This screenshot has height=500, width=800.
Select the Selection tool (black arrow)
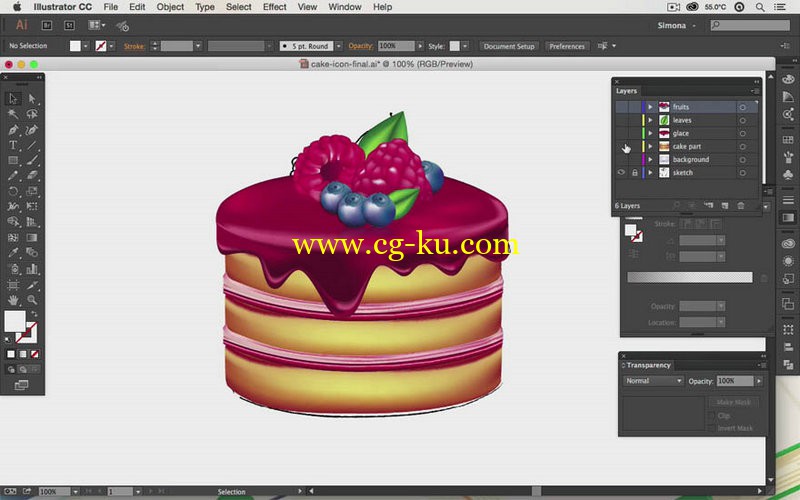click(x=13, y=98)
